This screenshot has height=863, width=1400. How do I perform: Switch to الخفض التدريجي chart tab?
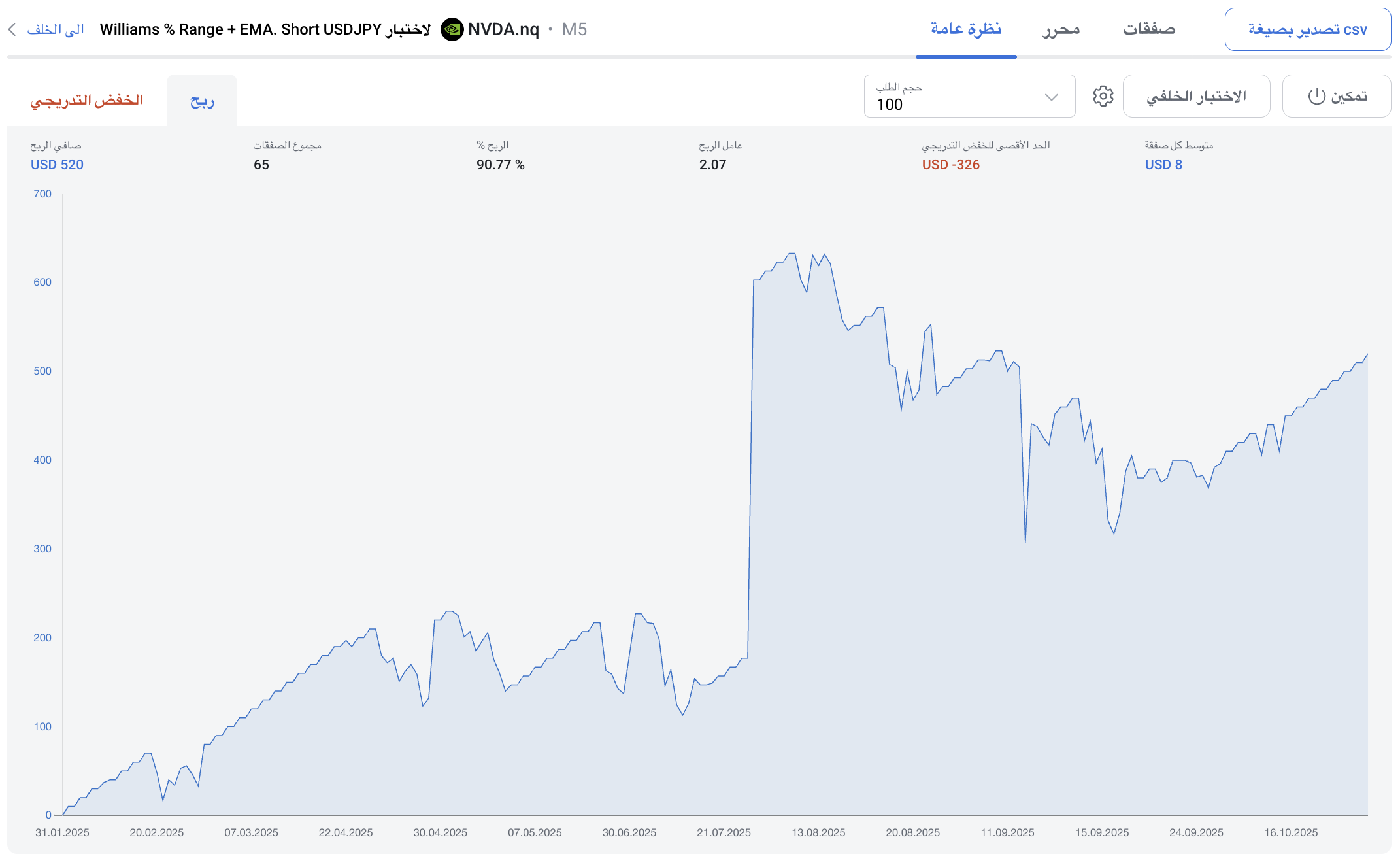click(87, 100)
